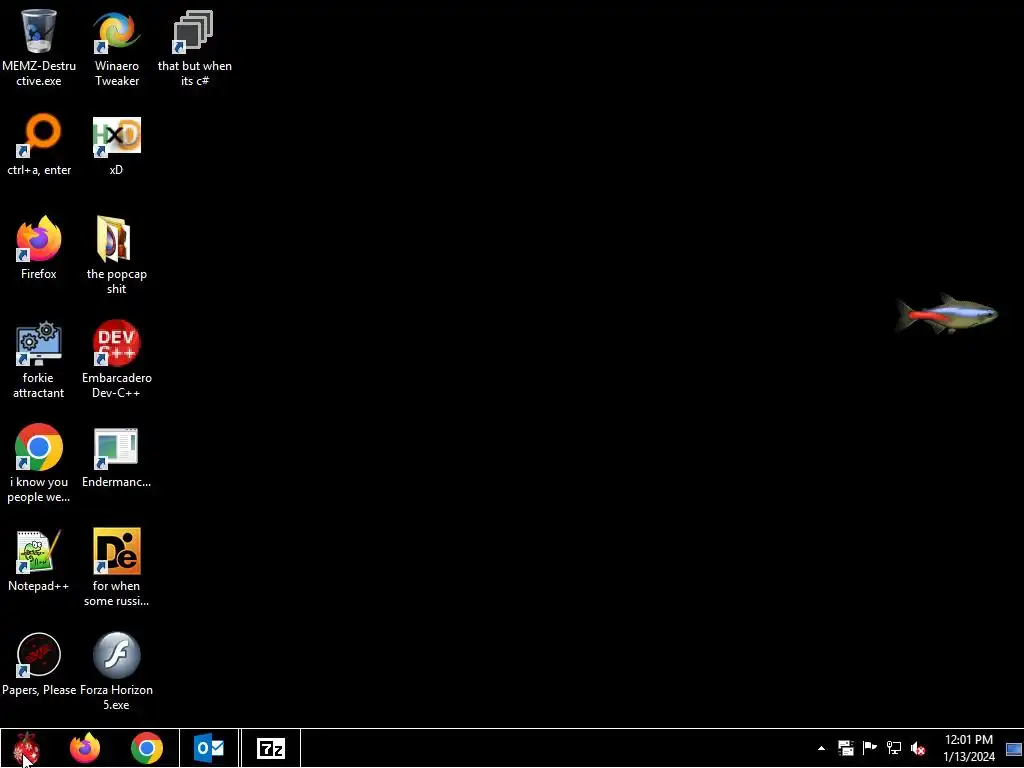Open 7-Zip from the taskbar
Screen dimensions: 1024x768
270,748
